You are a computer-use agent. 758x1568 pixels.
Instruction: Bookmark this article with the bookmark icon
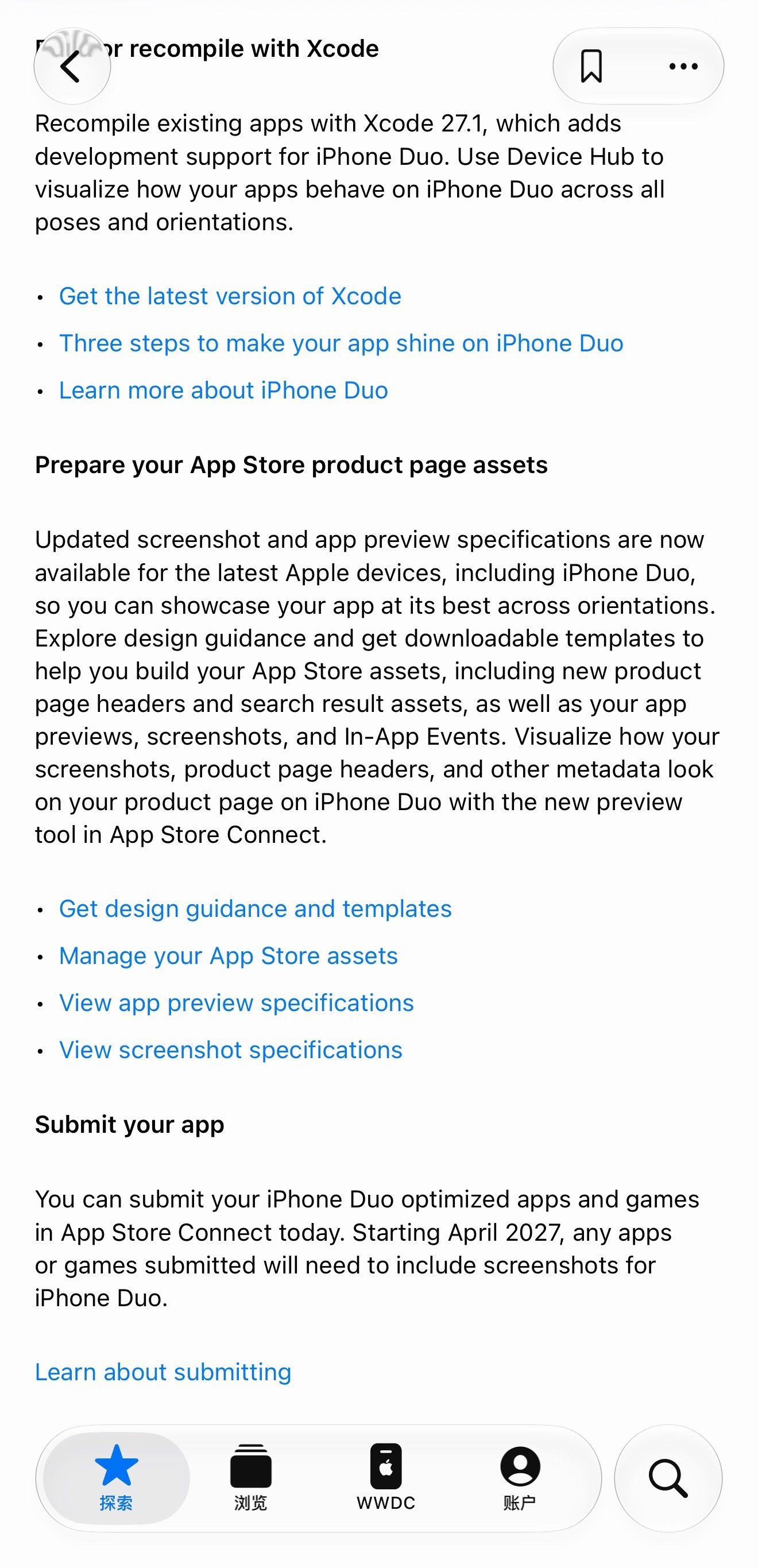tap(591, 65)
